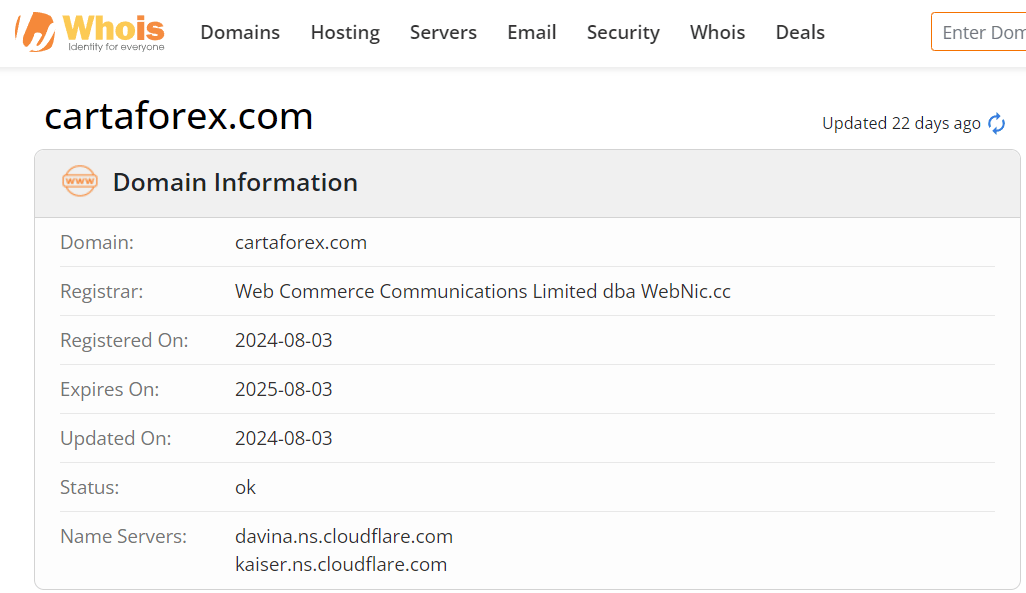
Task: Click the Registered On date 2024-08-03
Action: (283, 340)
